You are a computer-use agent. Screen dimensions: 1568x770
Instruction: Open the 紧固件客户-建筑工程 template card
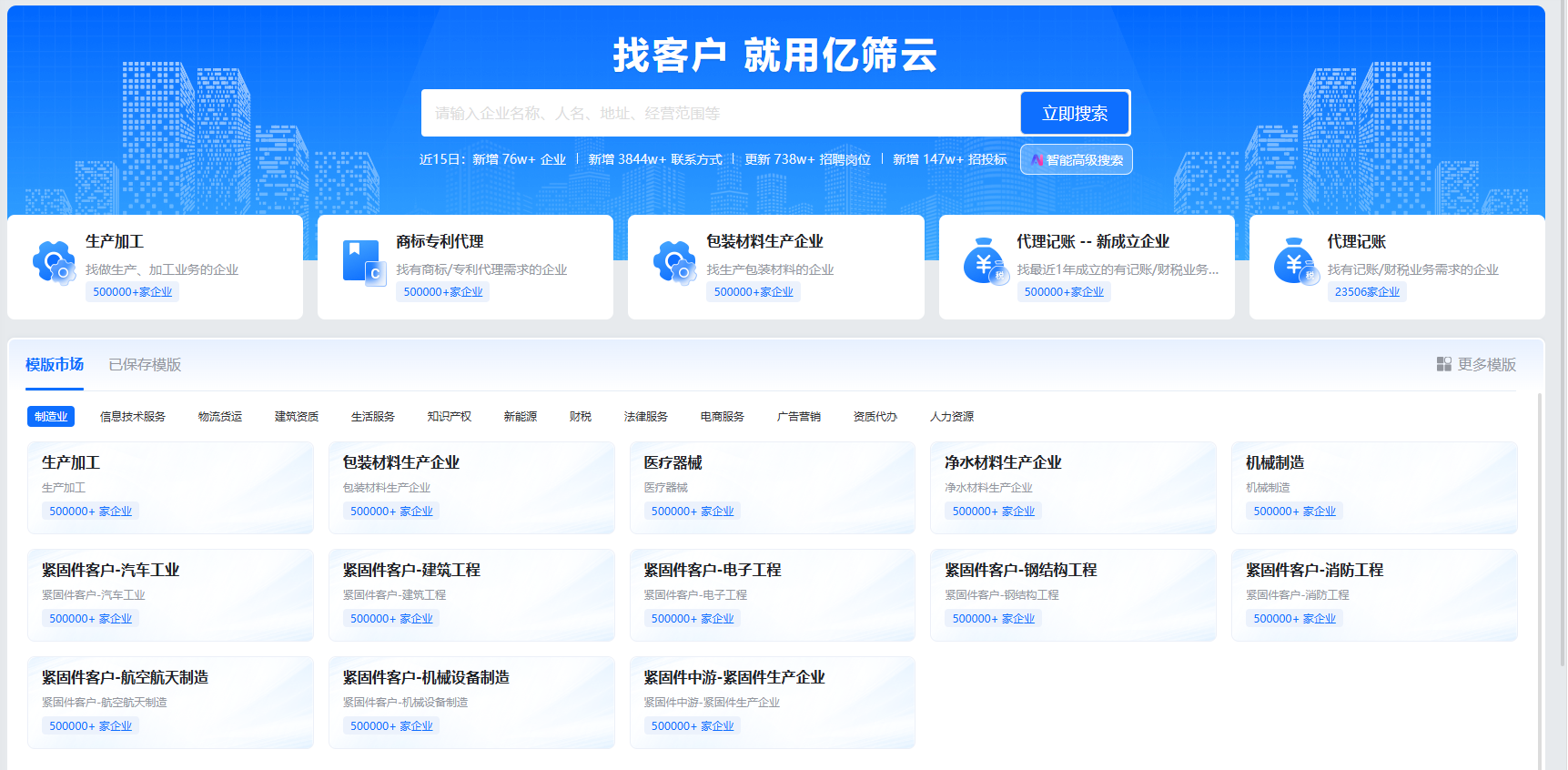coord(471,595)
